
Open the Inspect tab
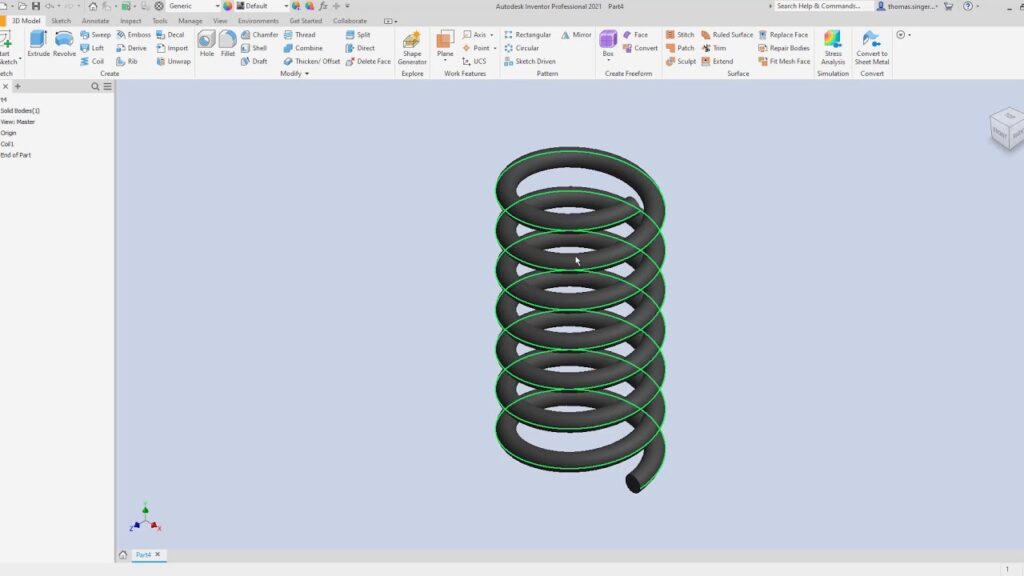tap(131, 21)
